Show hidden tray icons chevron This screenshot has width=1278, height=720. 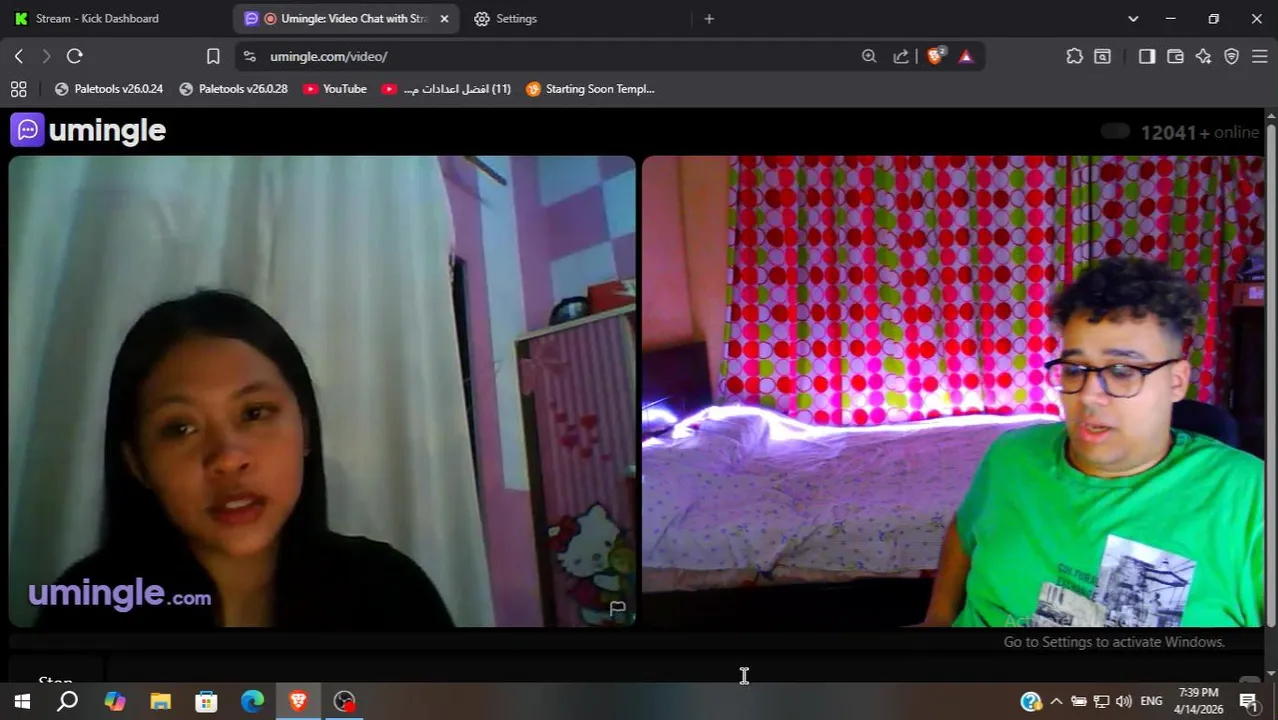pyautogui.click(x=1056, y=701)
